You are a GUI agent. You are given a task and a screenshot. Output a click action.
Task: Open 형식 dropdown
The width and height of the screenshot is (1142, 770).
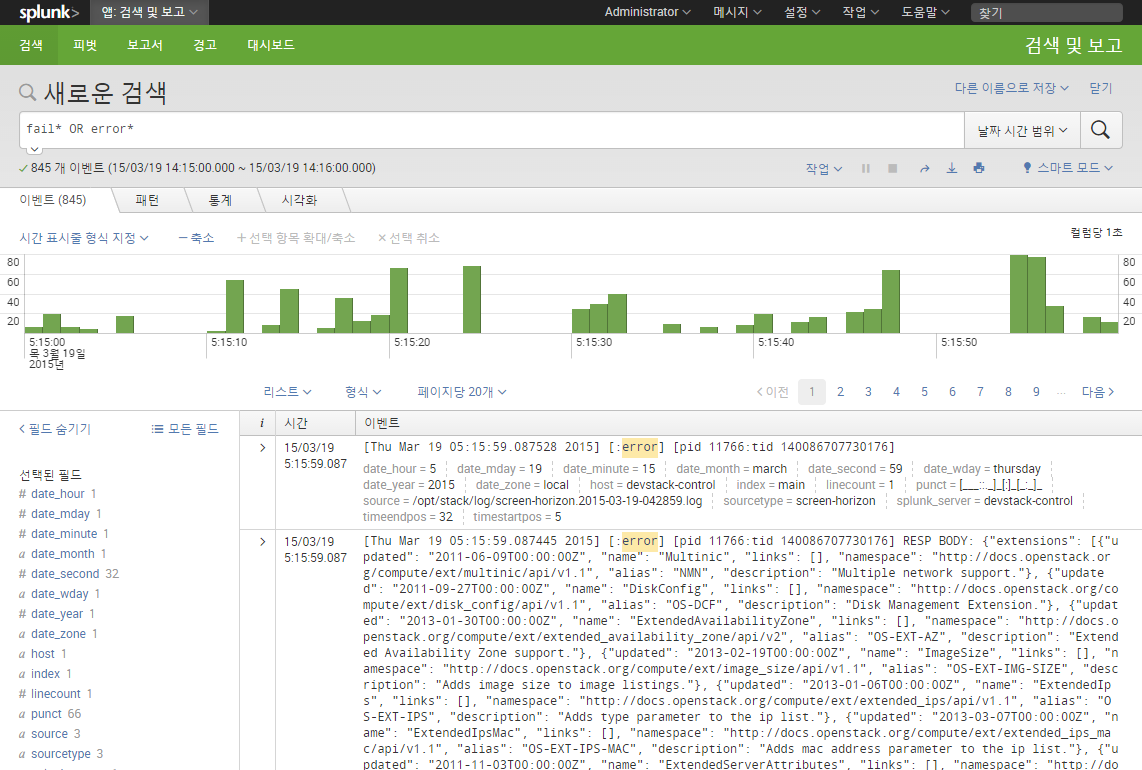[363, 392]
